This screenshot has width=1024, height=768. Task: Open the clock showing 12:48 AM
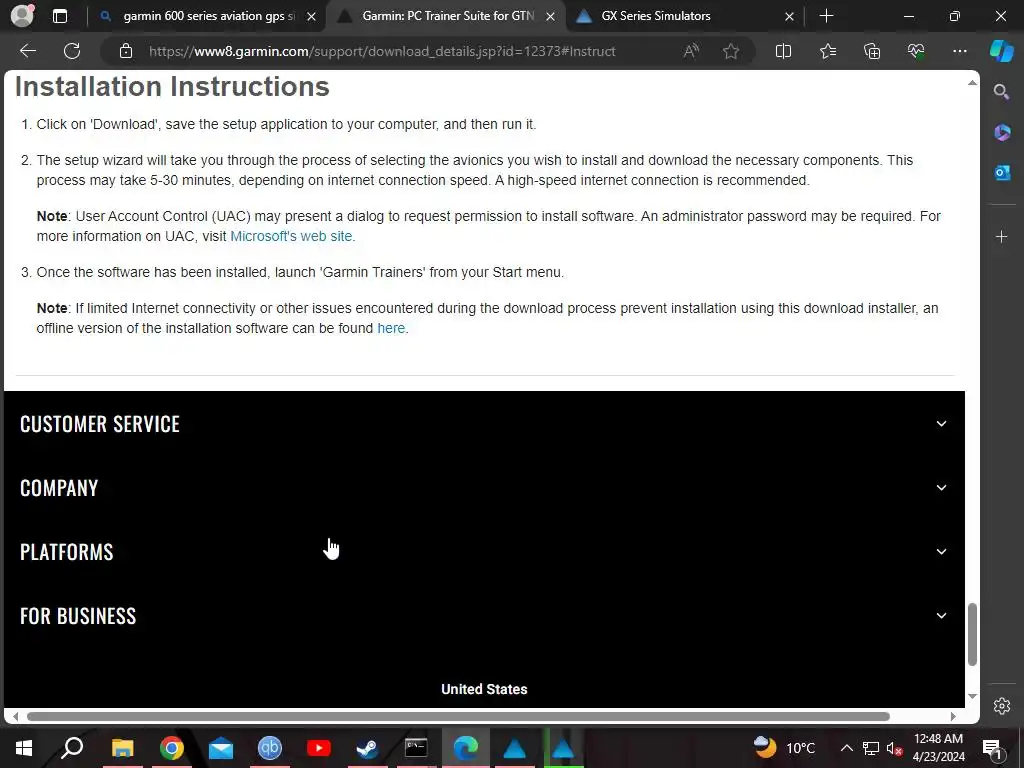(938, 748)
